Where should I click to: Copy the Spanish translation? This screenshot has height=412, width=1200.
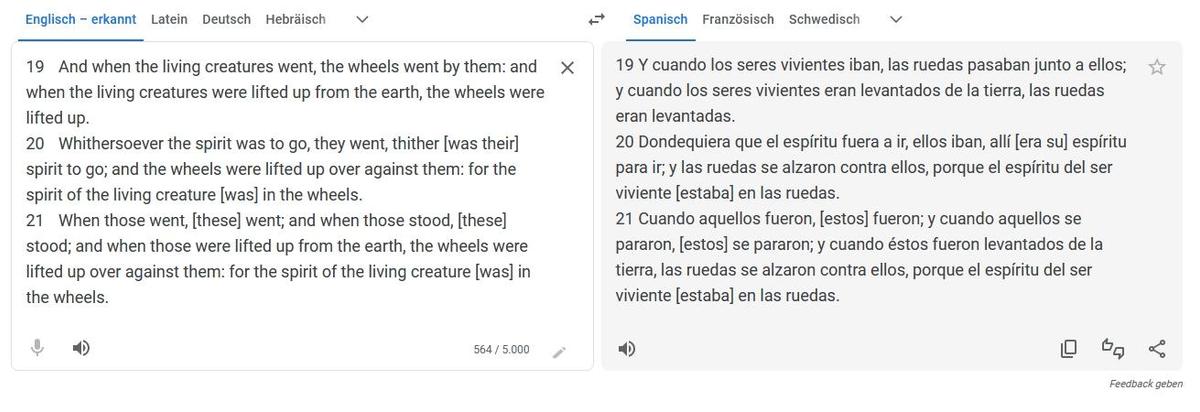click(1069, 349)
